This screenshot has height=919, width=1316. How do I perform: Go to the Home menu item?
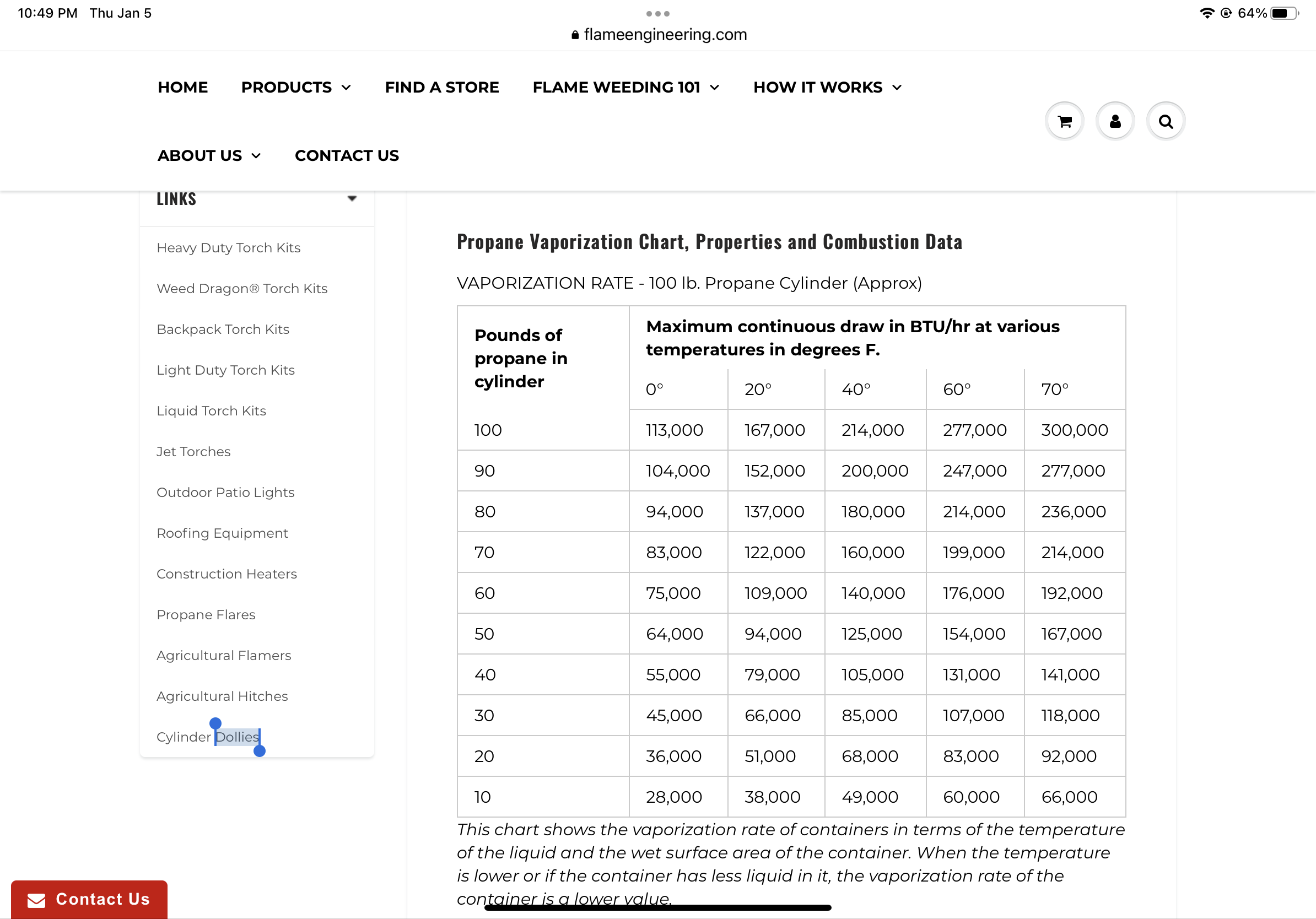click(183, 87)
